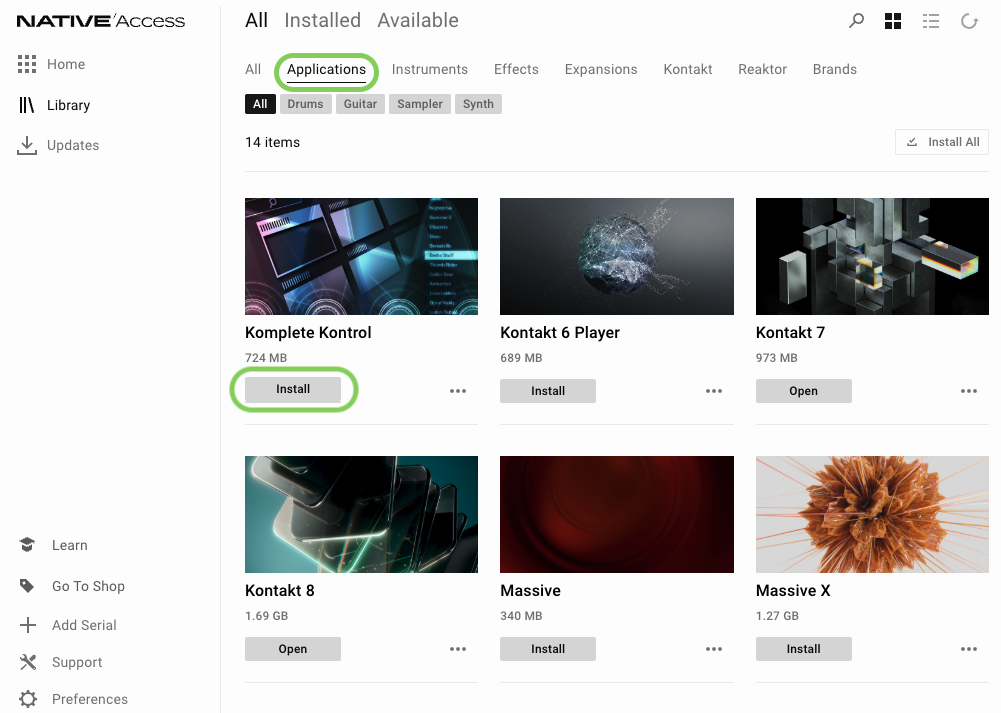Open the search magnifier icon
This screenshot has width=1001, height=713.
[856, 21]
